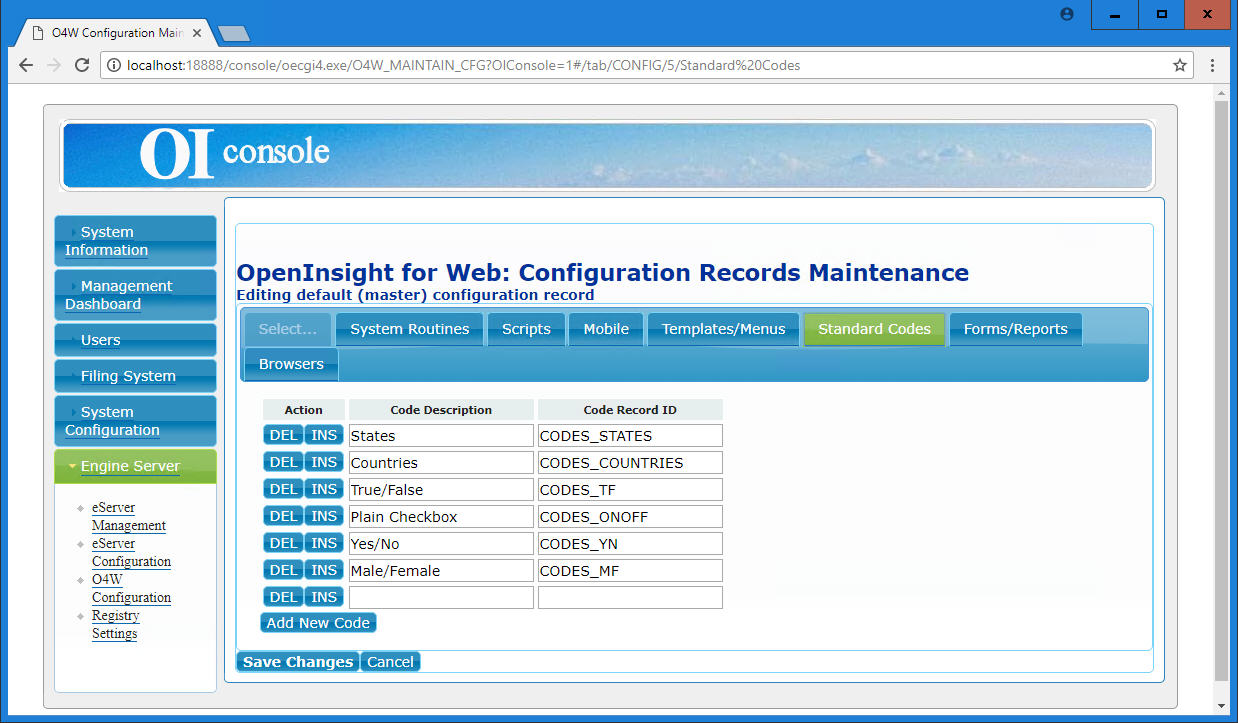Edit the CODES_STATES record ID field
This screenshot has height=723, width=1238.
[630, 436]
